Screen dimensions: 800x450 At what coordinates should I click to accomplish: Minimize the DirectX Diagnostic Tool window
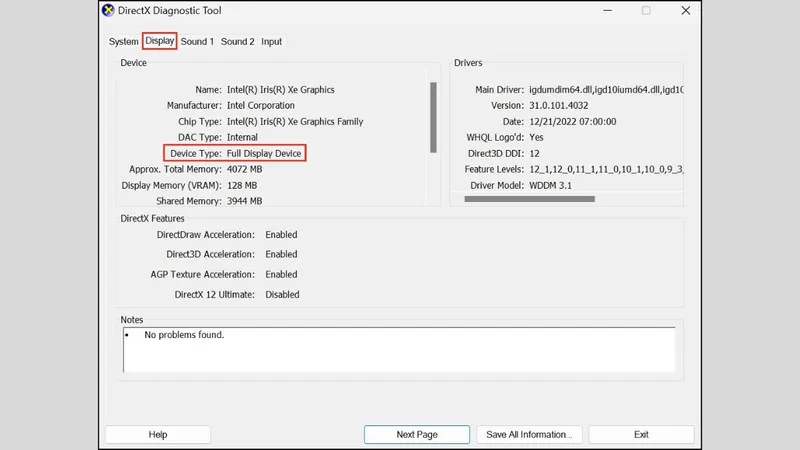[607, 10]
